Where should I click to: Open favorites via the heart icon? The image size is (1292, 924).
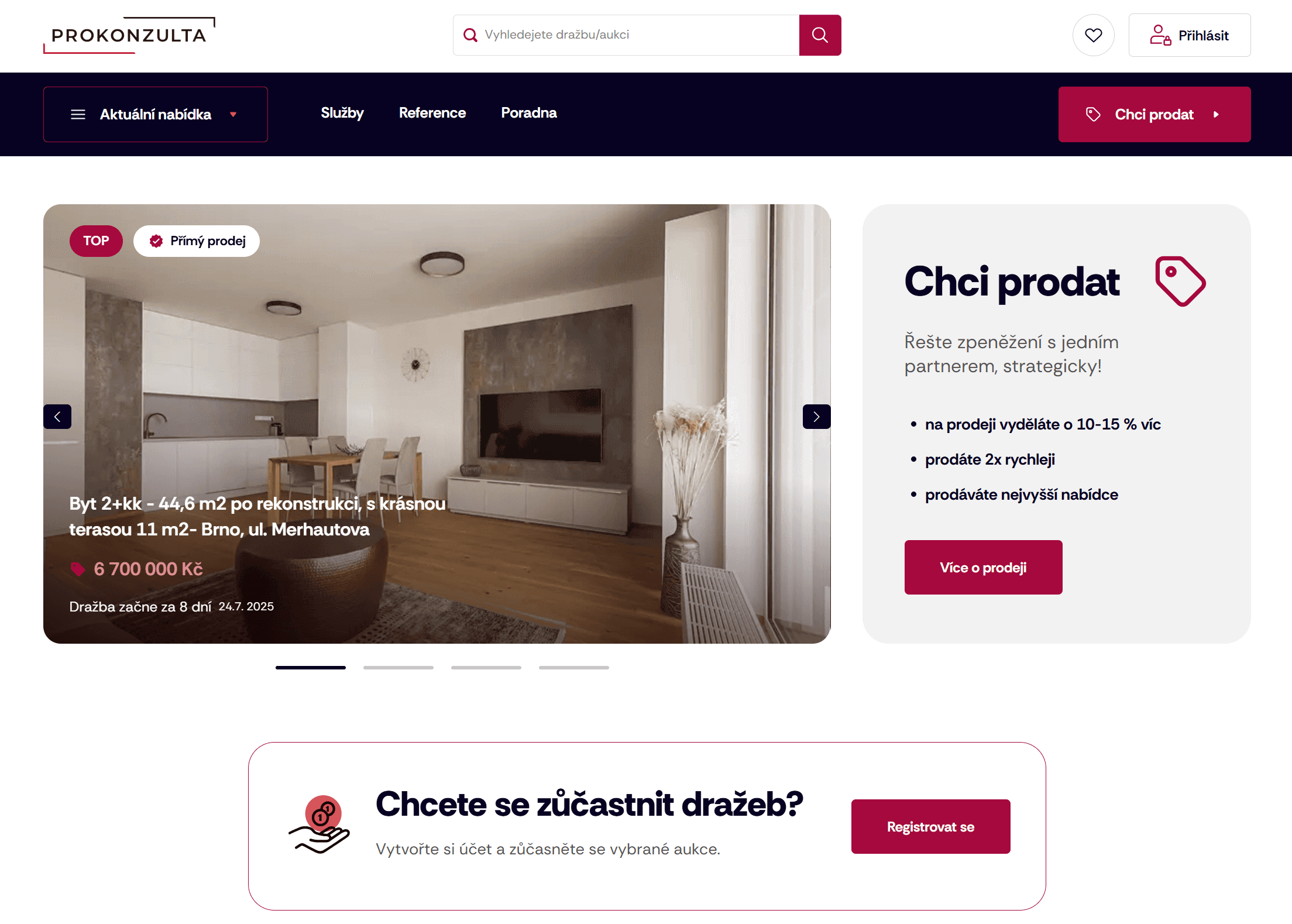(1093, 35)
